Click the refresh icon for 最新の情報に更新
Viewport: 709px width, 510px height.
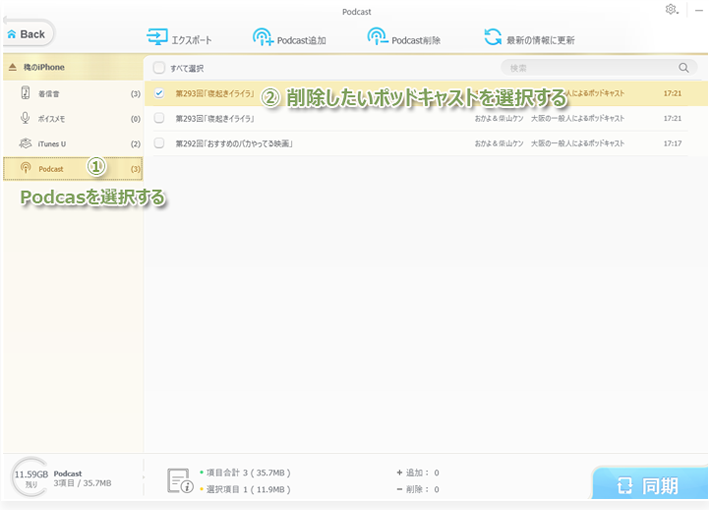click(x=493, y=37)
